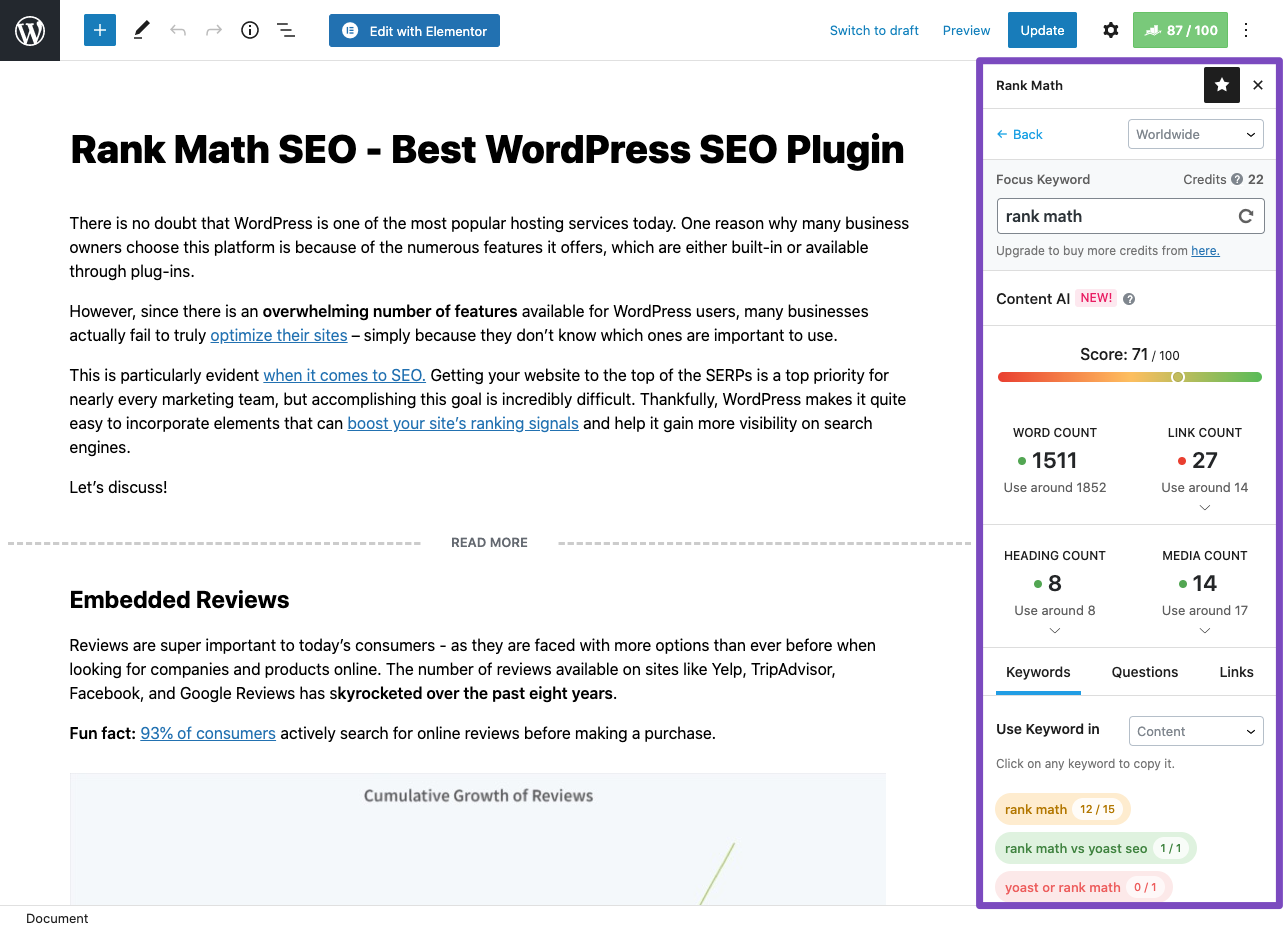1283x930 pixels.
Task: Undo the last change
Action: (178, 30)
